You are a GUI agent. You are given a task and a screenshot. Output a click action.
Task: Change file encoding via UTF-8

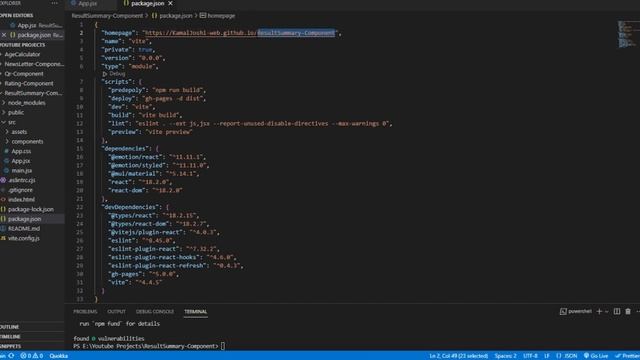pos(530,356)
